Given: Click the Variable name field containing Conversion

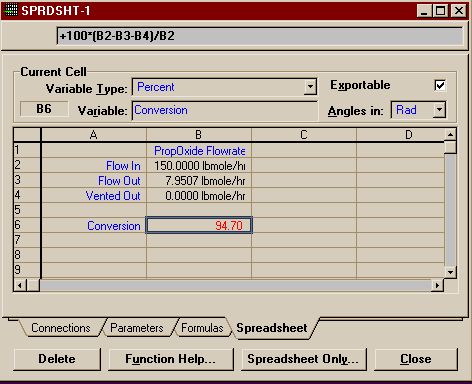Looking at the screenshot, I should 225,110.
